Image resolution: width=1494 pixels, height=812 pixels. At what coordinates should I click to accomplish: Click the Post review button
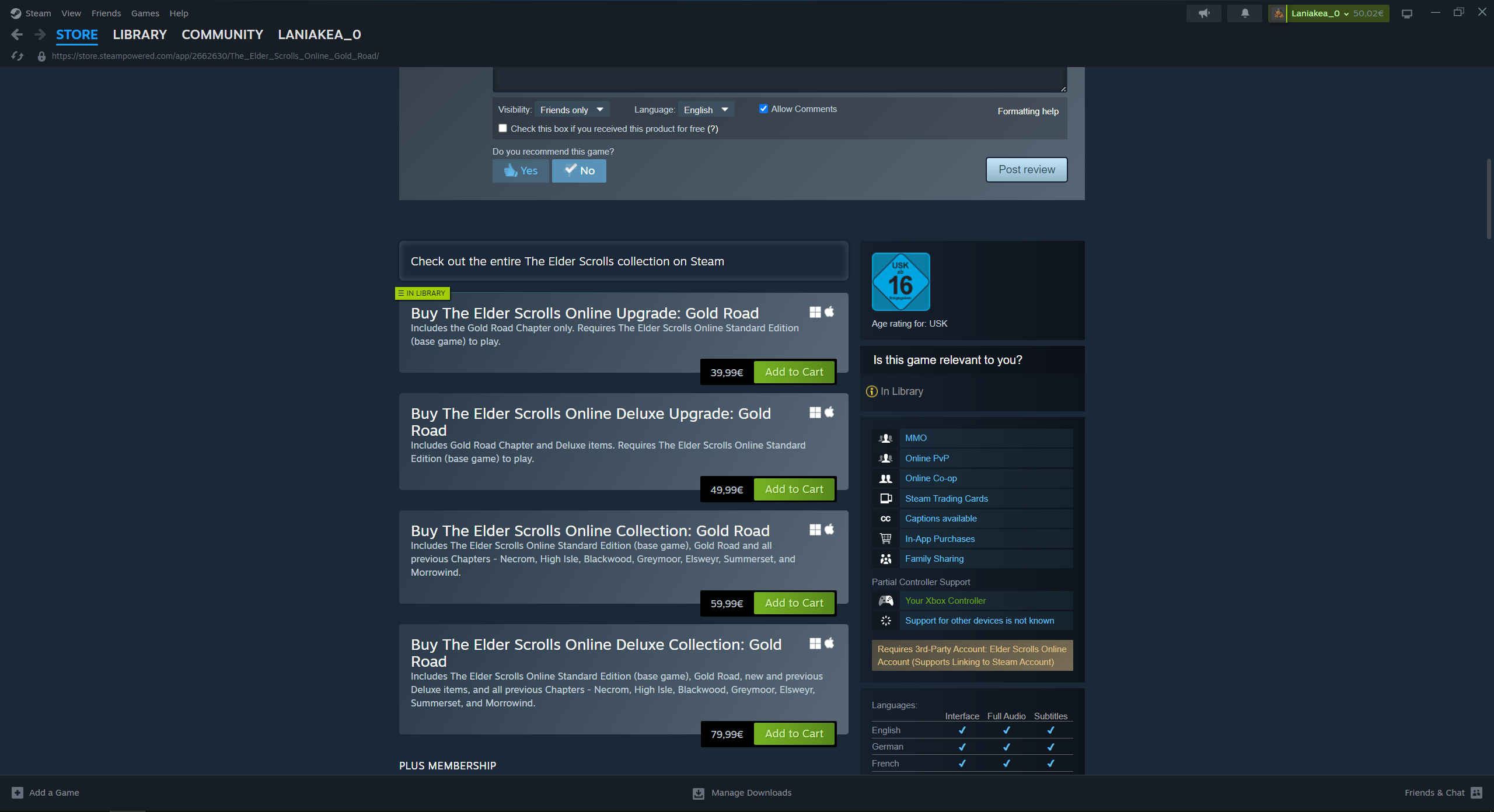click(x=1027, y=170)
